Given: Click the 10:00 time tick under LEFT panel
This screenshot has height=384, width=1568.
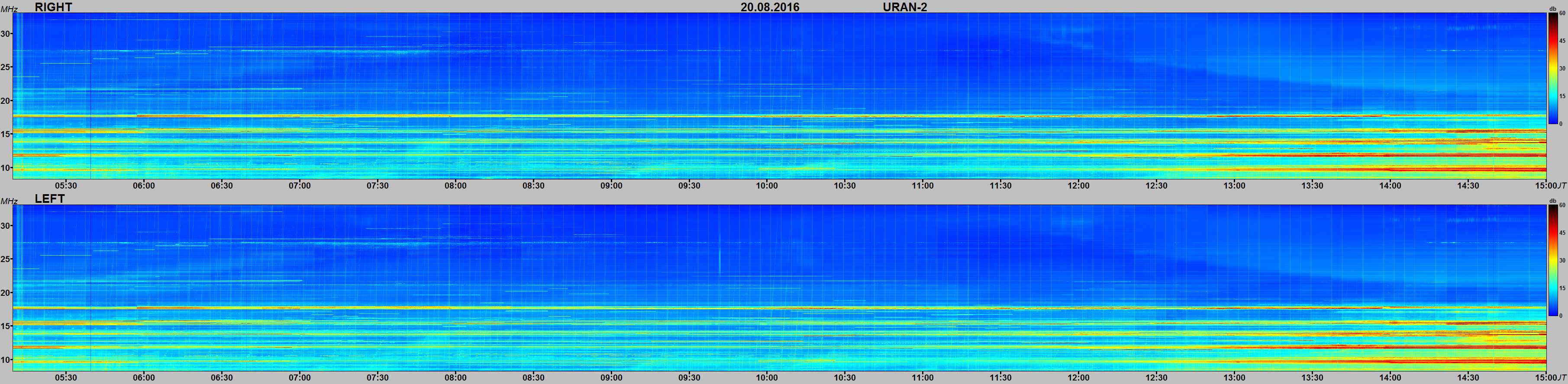Looking at the screenshot, I should click(767, 378).
